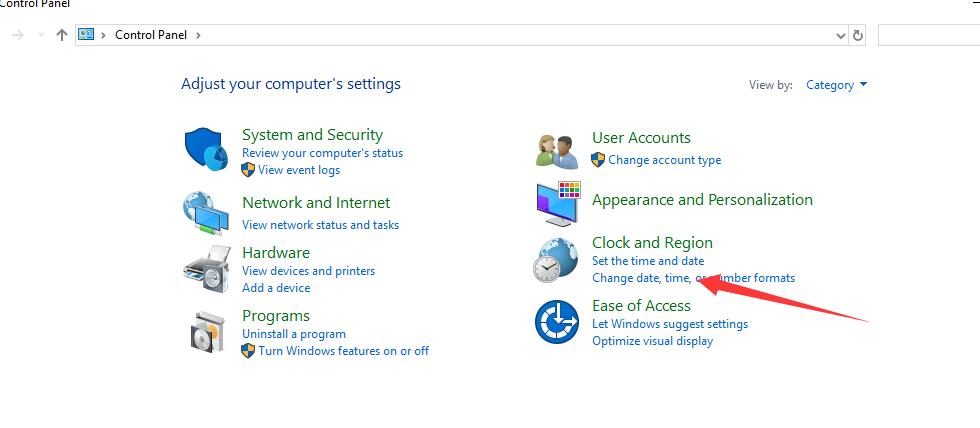Click the Hardware printer icon
980x428 pixels.
[x=206, y=268]
